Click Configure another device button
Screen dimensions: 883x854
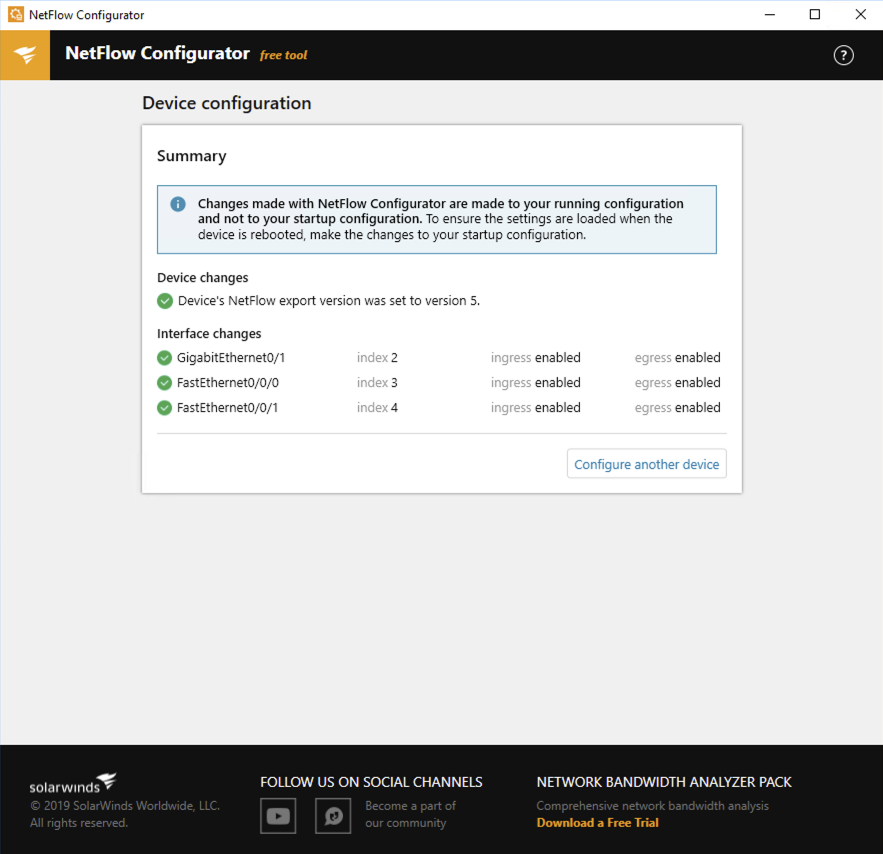(x=646, y=464)
